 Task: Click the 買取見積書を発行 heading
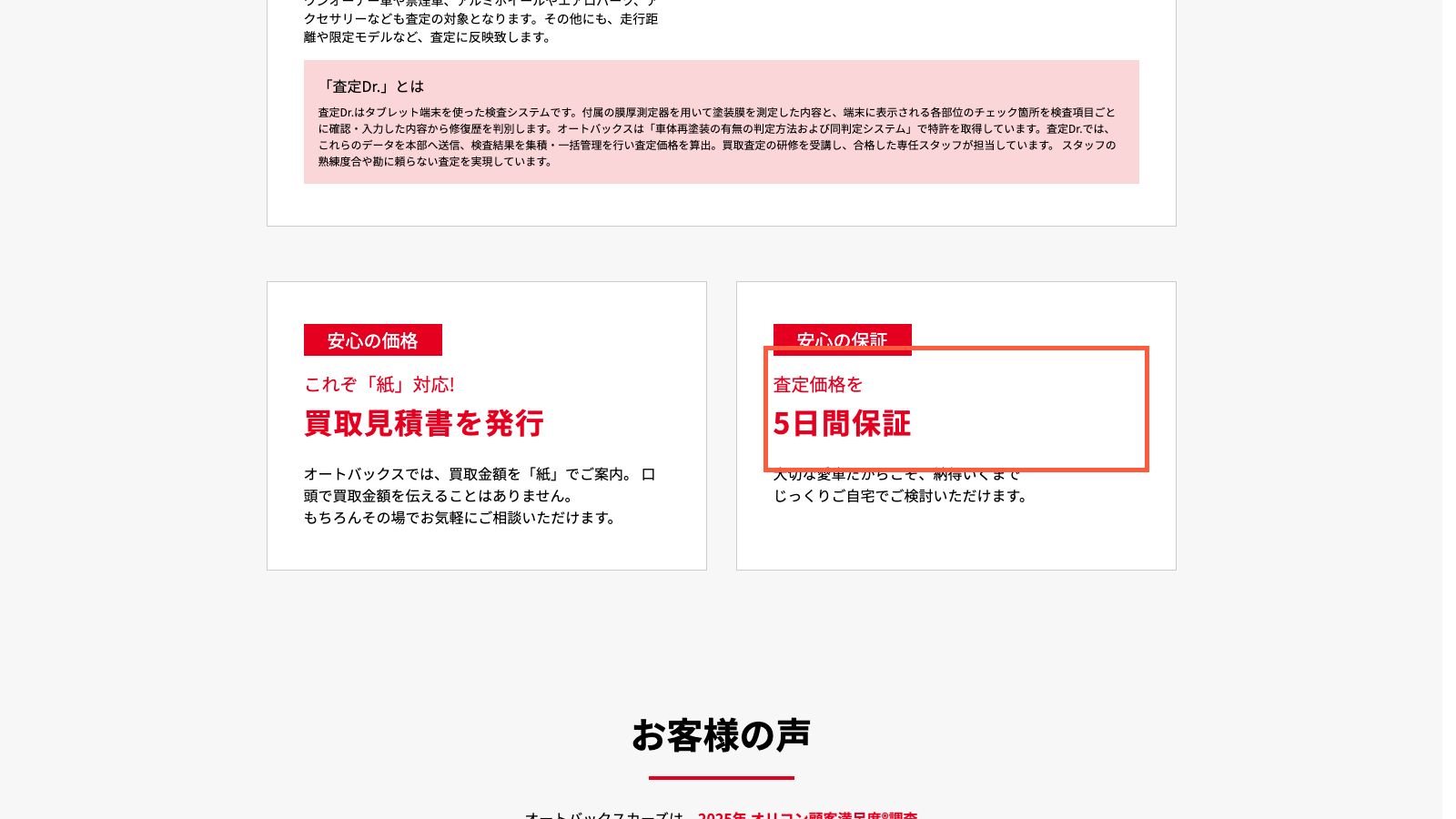click(x=424, y=423)
